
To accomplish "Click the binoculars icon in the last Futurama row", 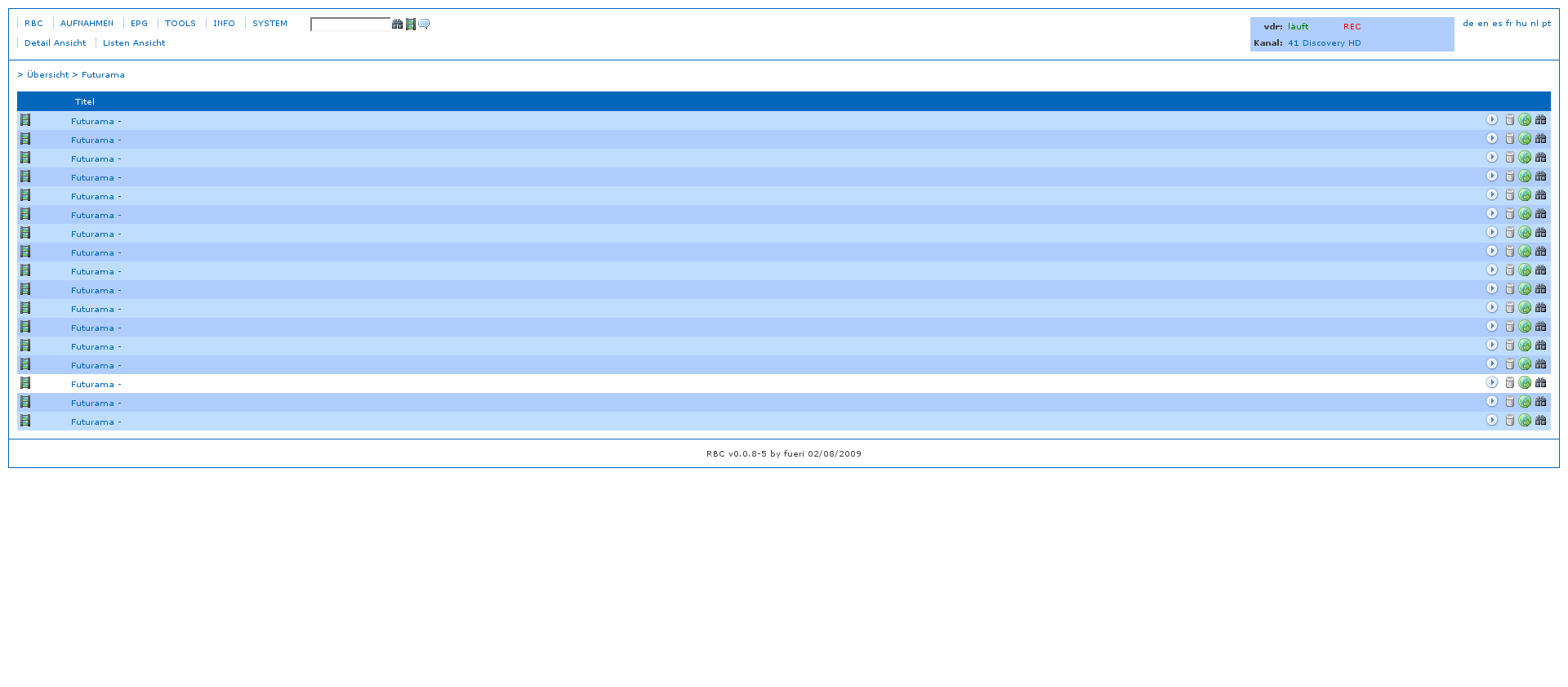I will pyautogui.click(x=1541, y=420).
